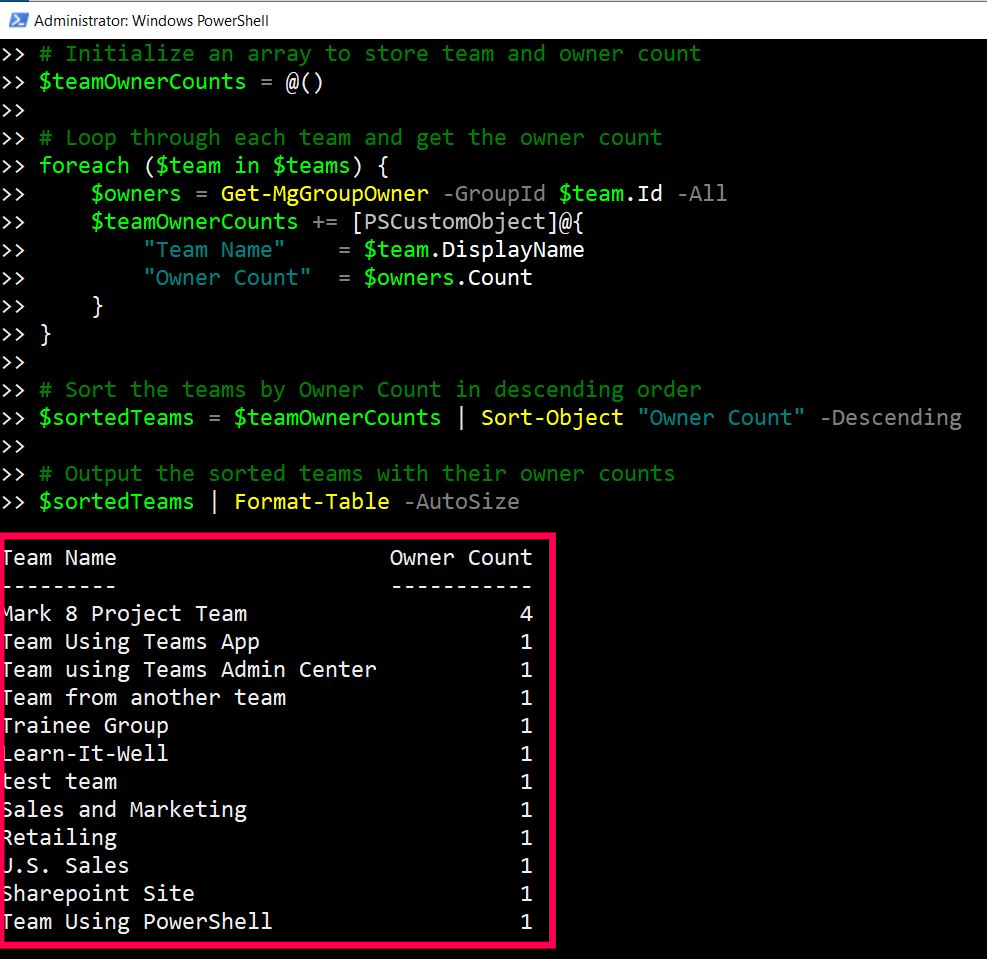Click the Owner Count column header in output
987x959 pixels.
(x=461, y=558)
